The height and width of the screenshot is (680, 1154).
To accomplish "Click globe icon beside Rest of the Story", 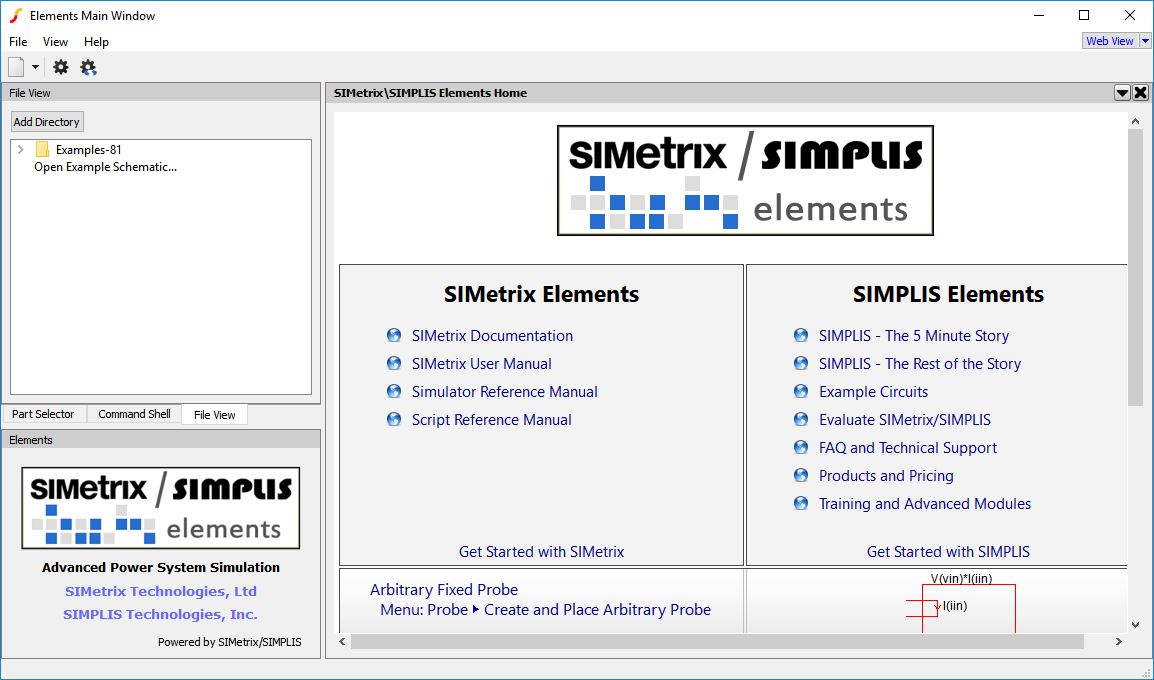I will (x=801, y=364).
